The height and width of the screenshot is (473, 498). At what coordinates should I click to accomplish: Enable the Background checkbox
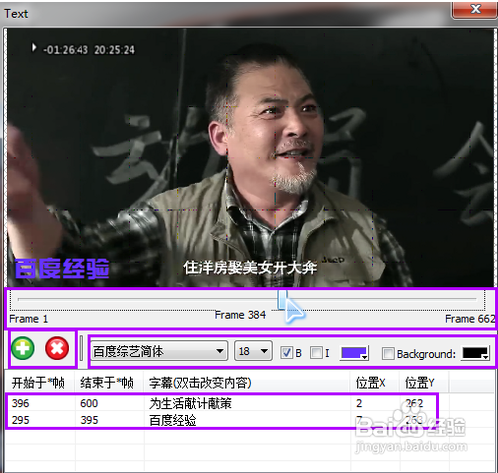[388, 353]
